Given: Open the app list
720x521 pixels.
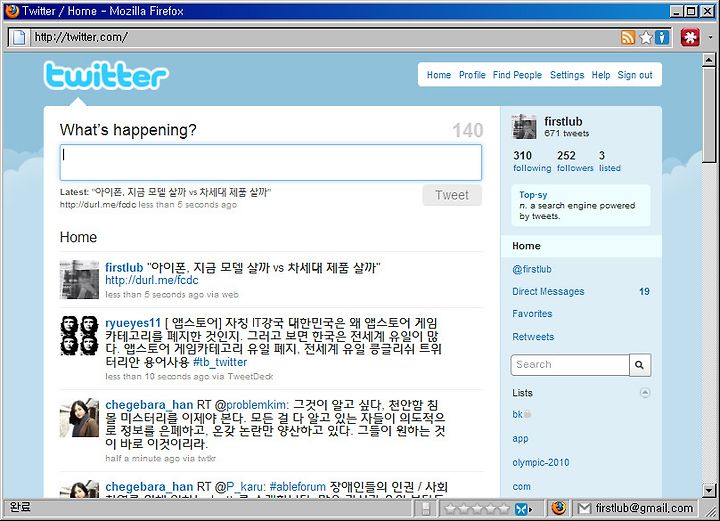Looking at the screenshot, I should point(520,438).
